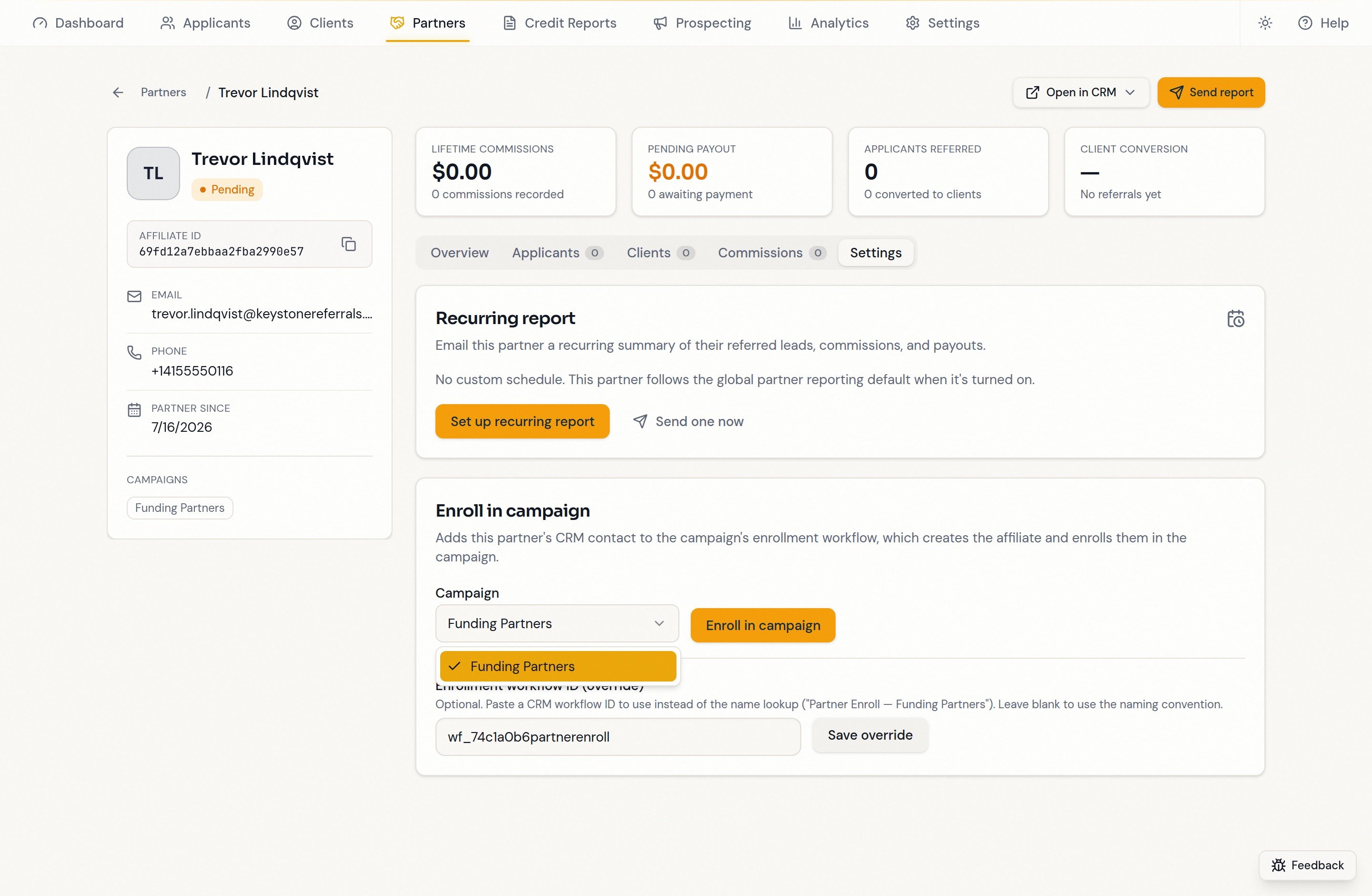Viewport: 1372px width, 896px height.
Task: Copy the affiliate ID with copy icon
Action: point(348,244)
